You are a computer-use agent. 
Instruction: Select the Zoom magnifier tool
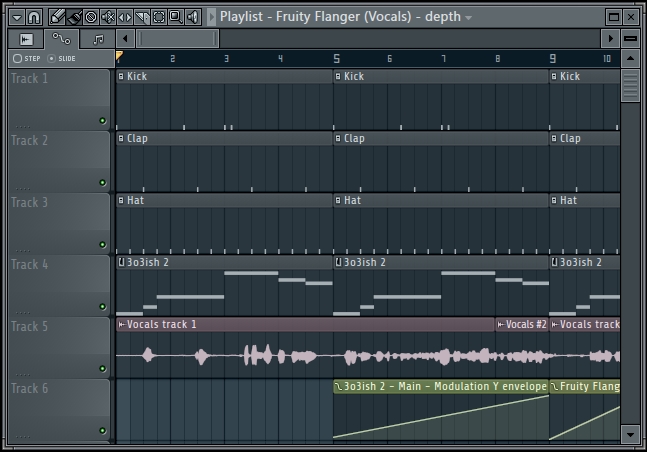click(176, 17)
